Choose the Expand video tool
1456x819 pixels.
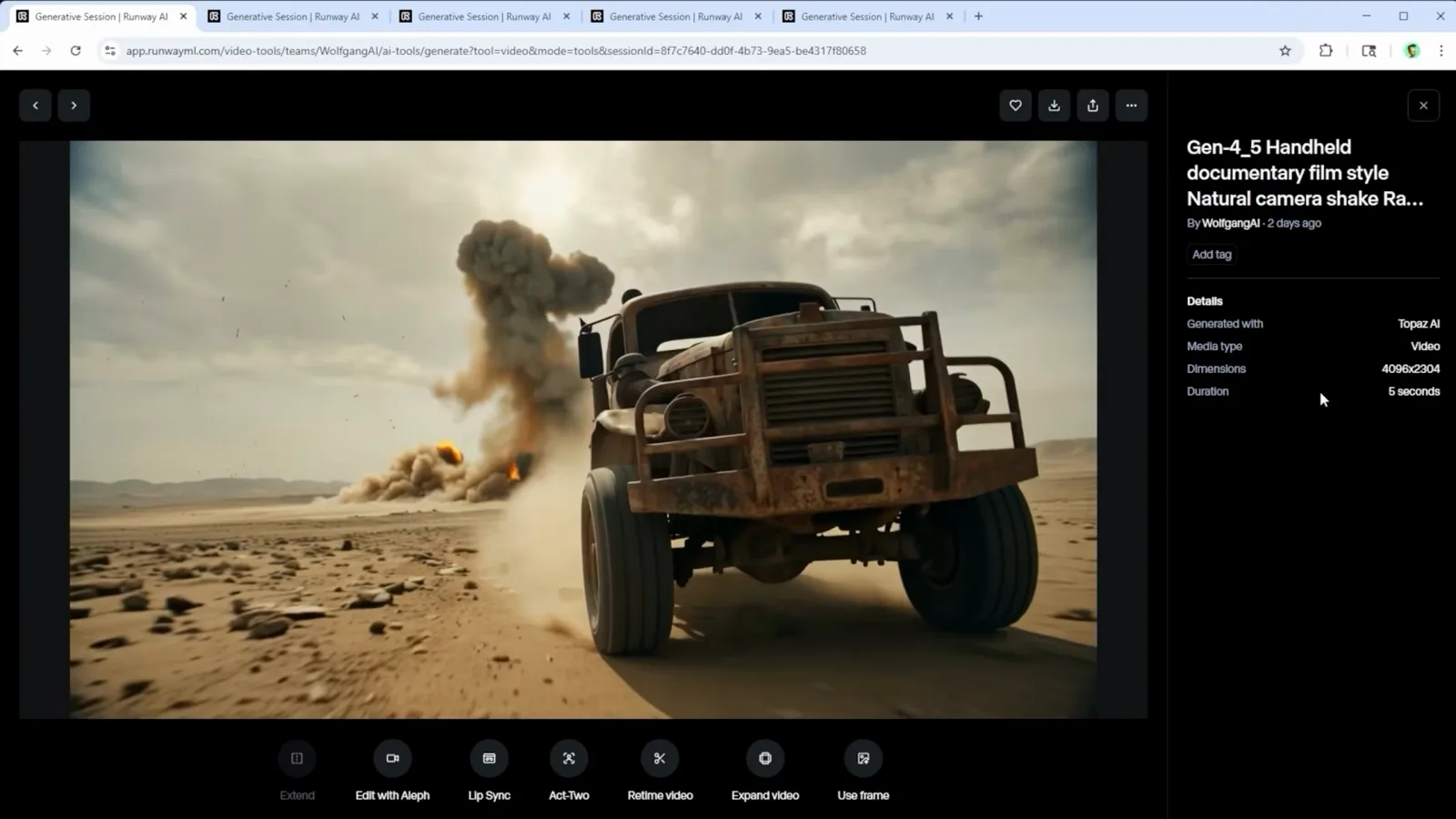765,758
